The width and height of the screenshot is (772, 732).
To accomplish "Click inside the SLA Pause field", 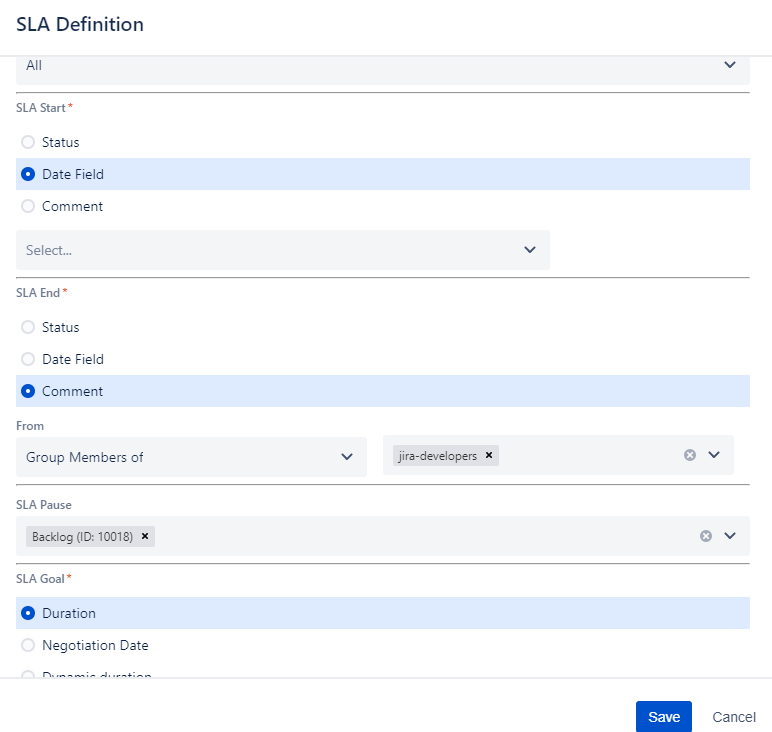I will [420, 536].
